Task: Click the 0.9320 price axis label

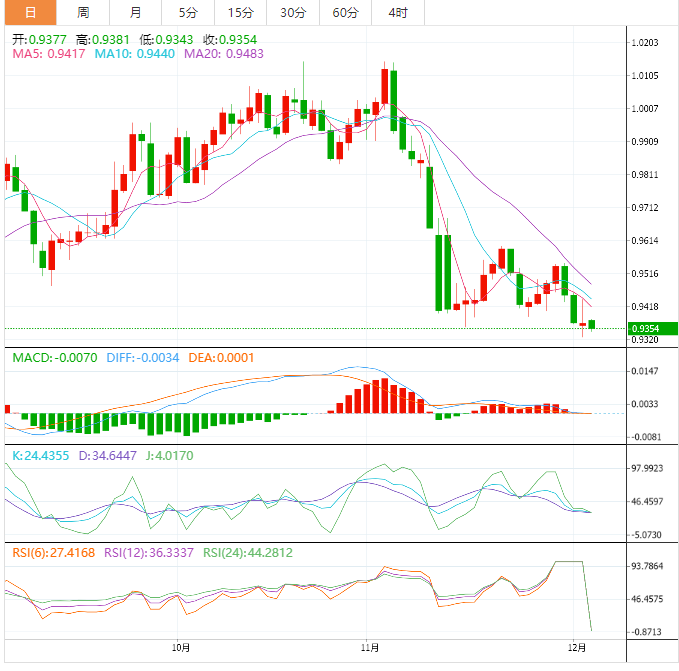Action: pyautogui.click(x=645, y=340)
